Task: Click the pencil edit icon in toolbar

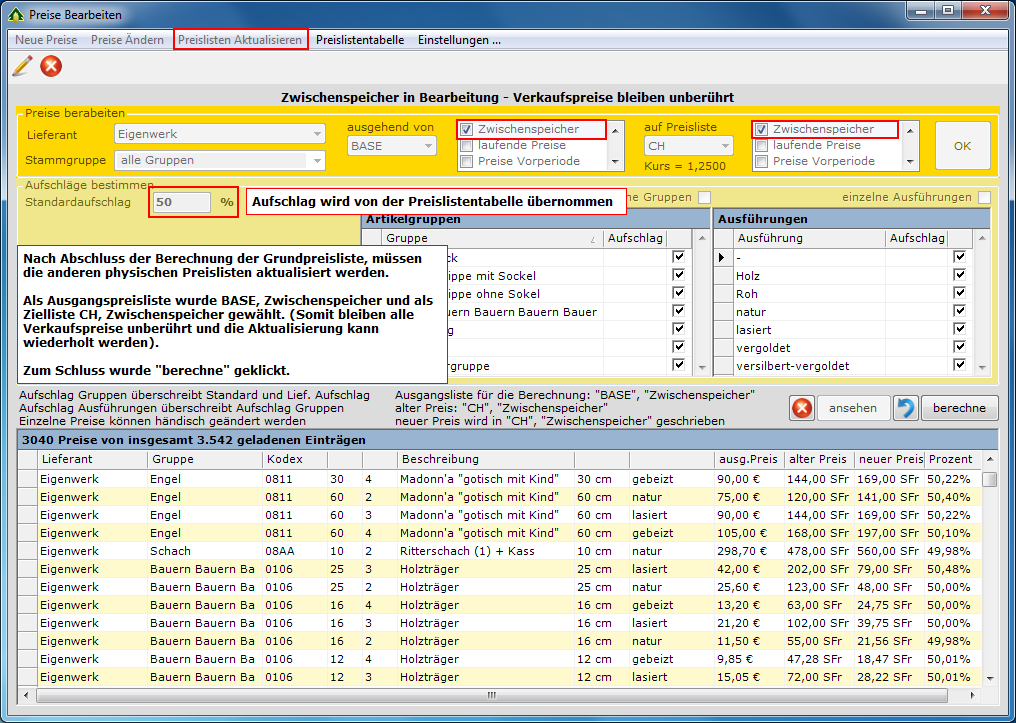Action: point(22,66)
